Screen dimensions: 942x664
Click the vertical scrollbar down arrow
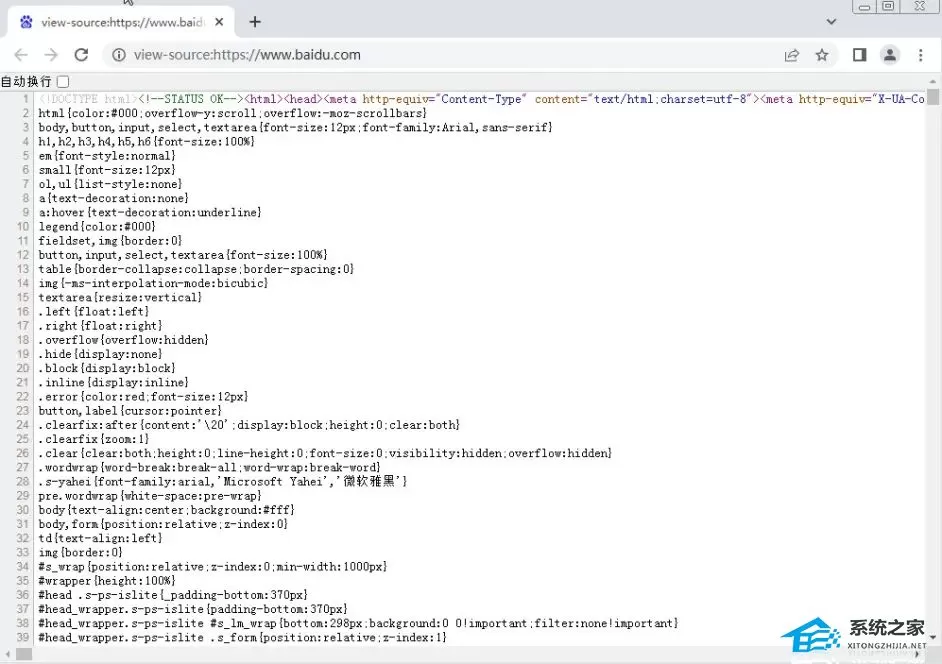(932, 636)
